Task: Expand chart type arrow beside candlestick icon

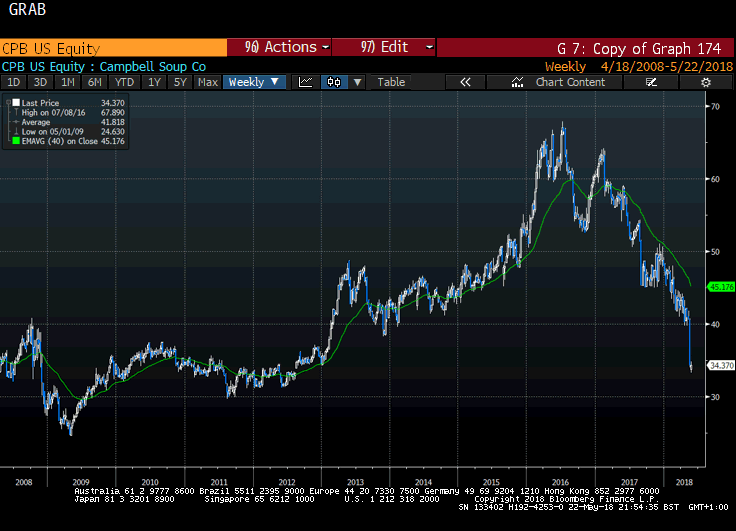Action: [x=357, y=82]
